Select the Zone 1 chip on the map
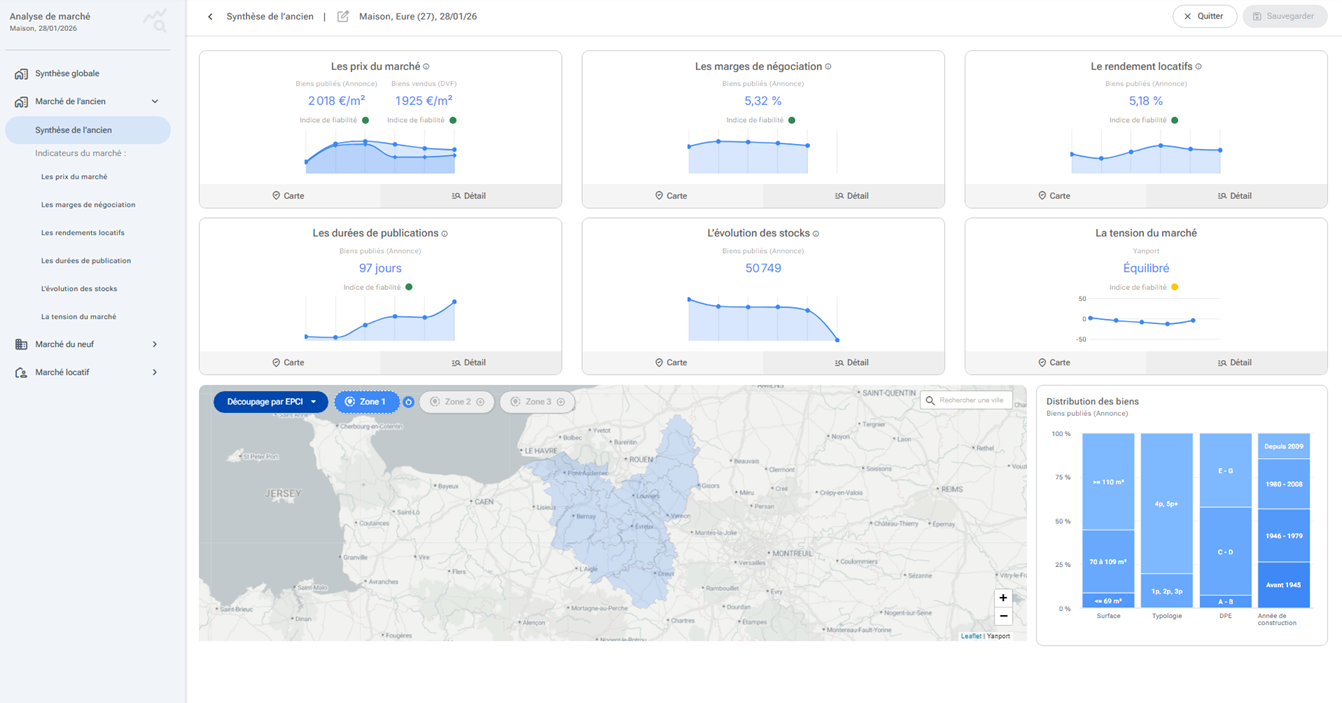1342x703 pixels. [366, 402]
